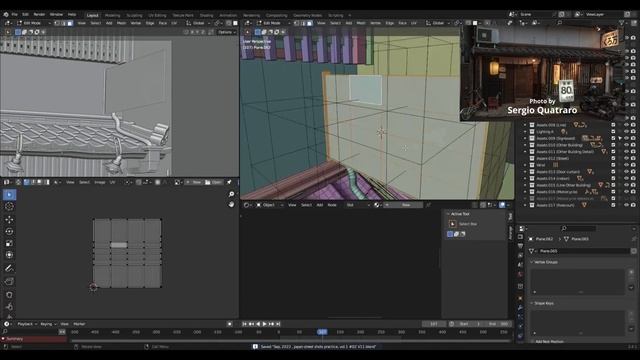Click the UV editor pan hand gizmo
The height and width of the screenshot is (360, 640).
click(231, 204)
